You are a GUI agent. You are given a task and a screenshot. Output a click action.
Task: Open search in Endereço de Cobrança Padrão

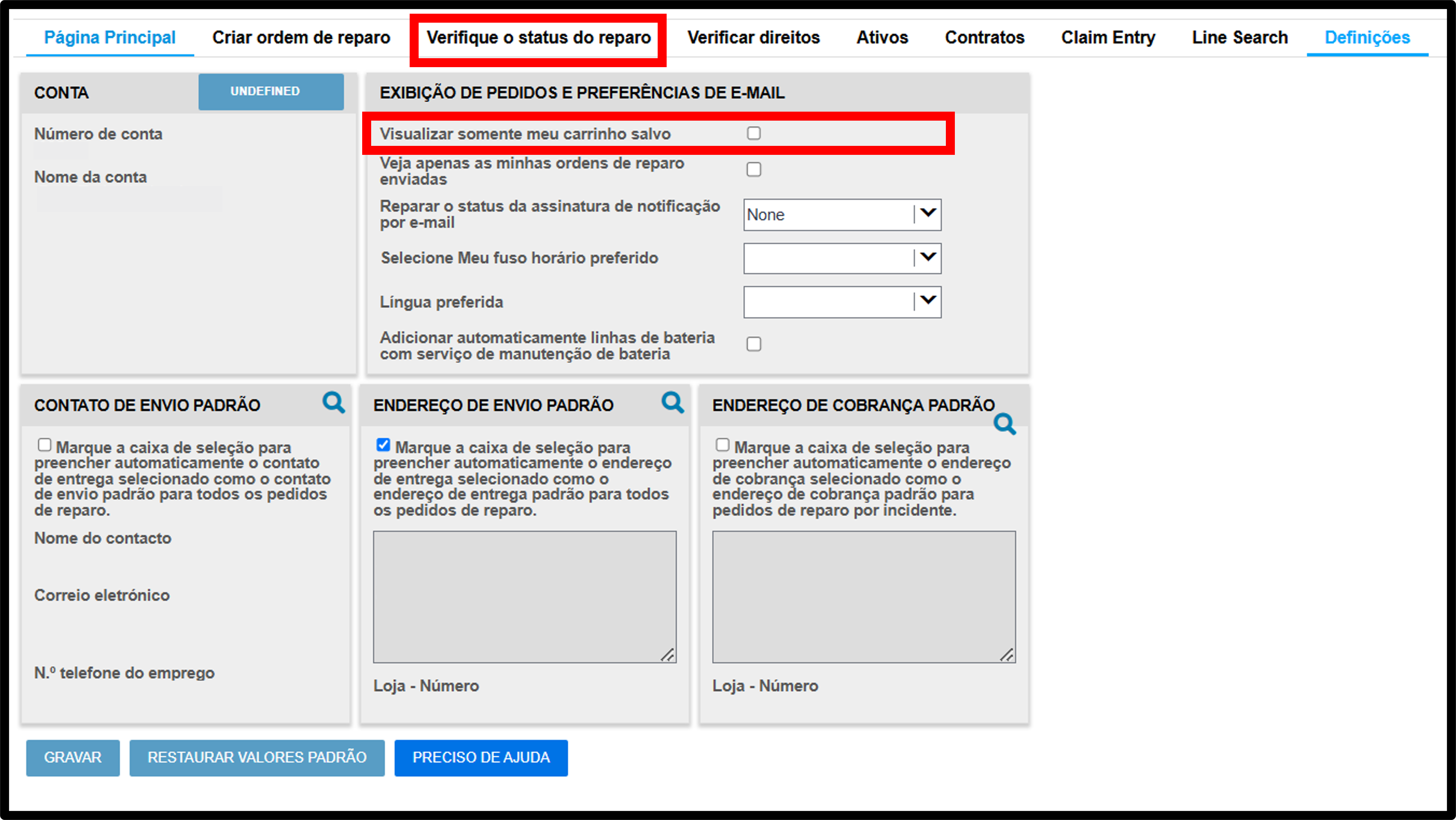[x=1005, y=424]
